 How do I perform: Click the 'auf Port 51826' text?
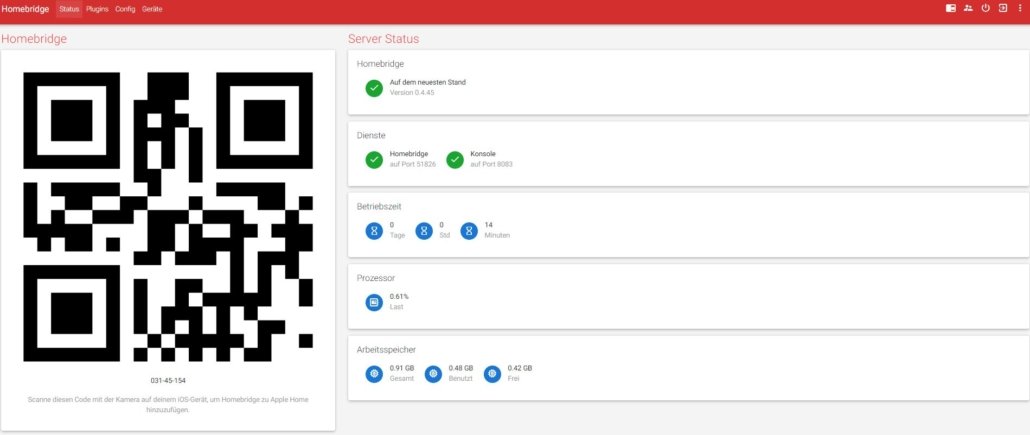(413, 164)
